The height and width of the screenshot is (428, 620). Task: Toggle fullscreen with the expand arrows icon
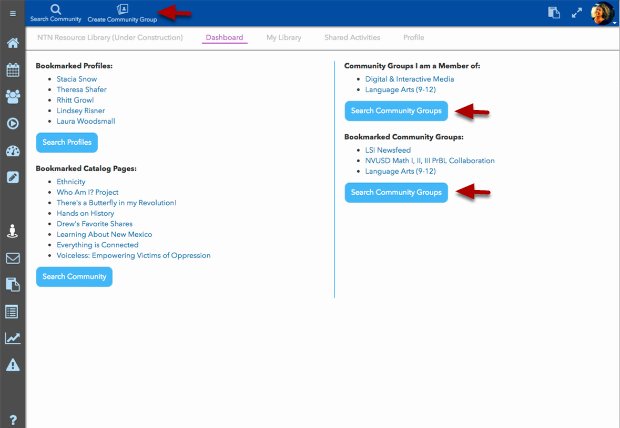(x=577, y=13)
